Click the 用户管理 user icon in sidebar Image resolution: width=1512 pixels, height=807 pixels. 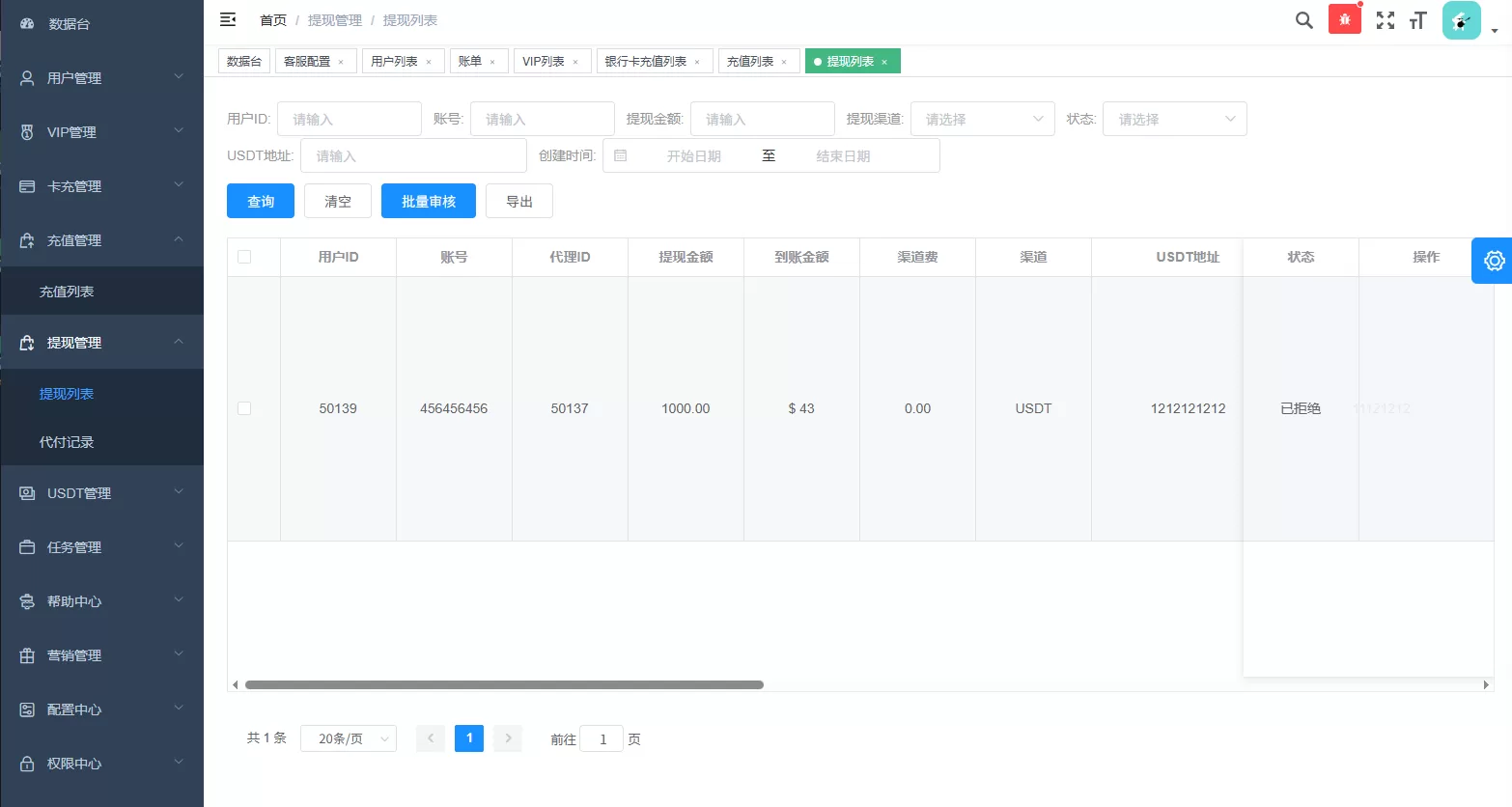coord(26,78)
